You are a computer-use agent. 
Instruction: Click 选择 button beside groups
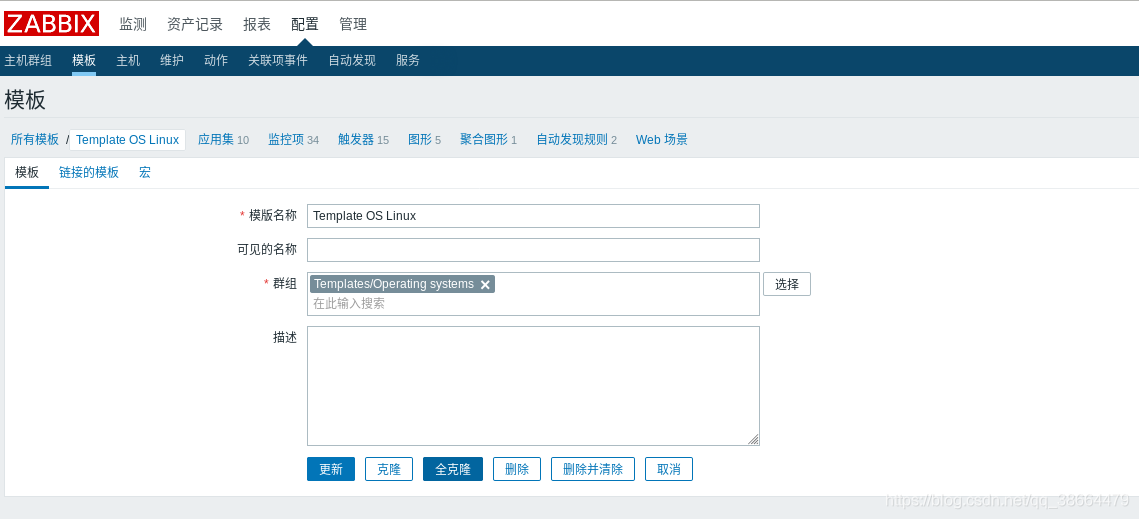coord(787,284)
